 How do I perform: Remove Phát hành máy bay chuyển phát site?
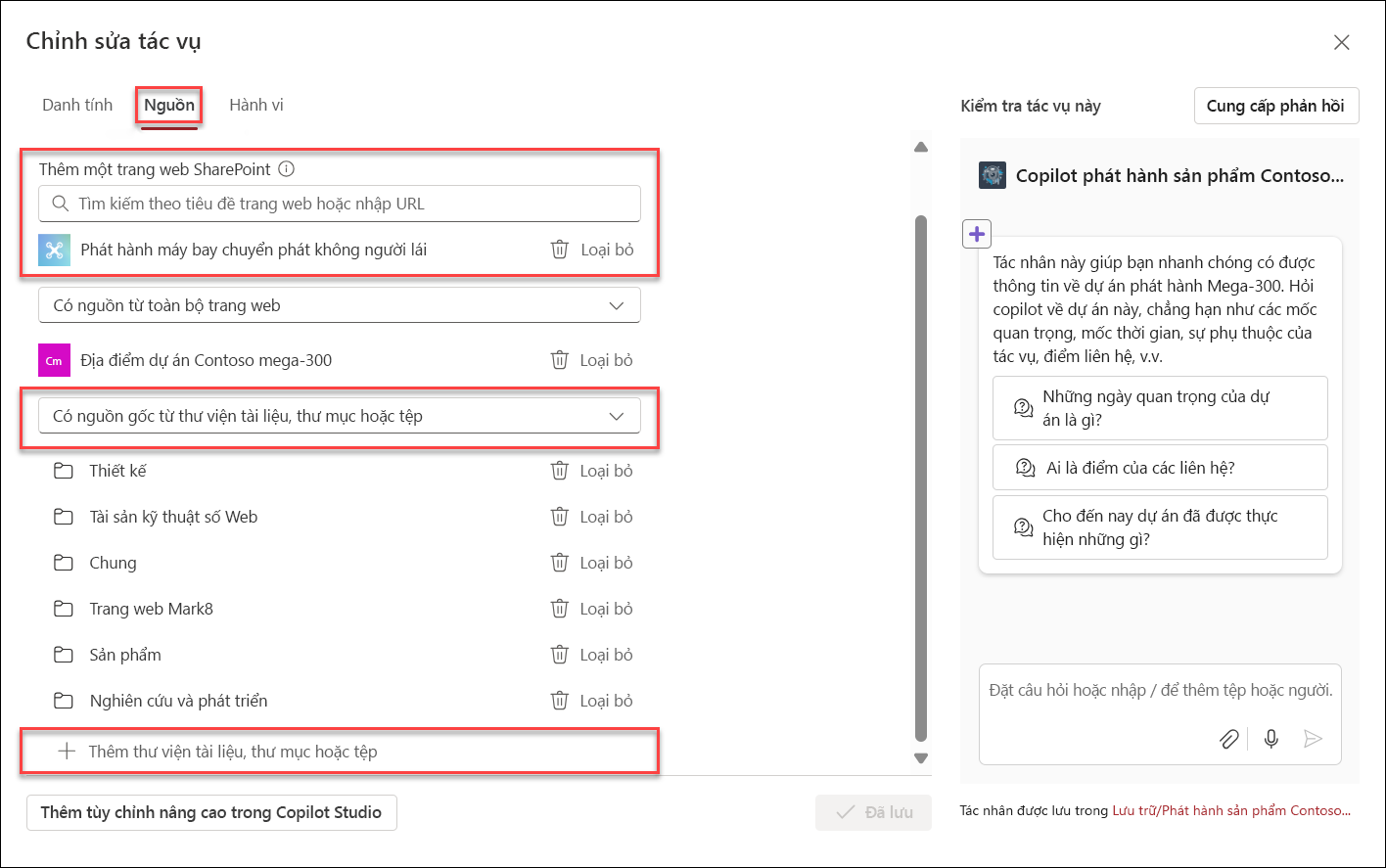click(592, 250)
